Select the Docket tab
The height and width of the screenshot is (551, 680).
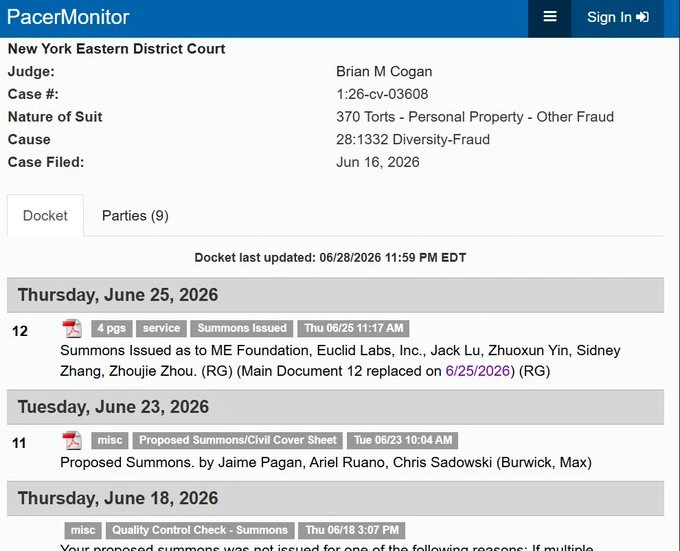[45, 216]
